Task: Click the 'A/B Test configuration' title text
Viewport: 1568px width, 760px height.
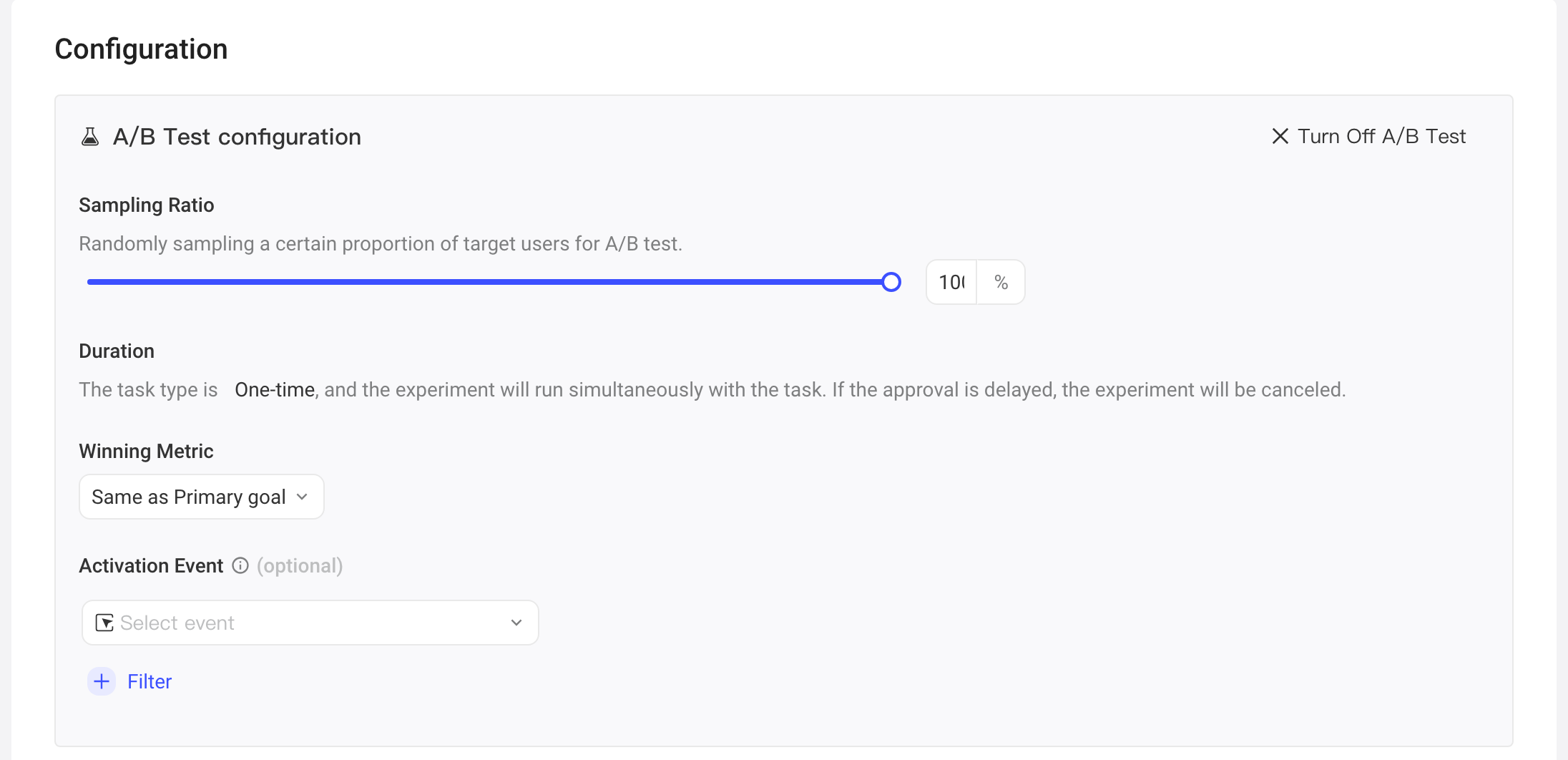Action: pyautogui.click(x=237, y=137)
